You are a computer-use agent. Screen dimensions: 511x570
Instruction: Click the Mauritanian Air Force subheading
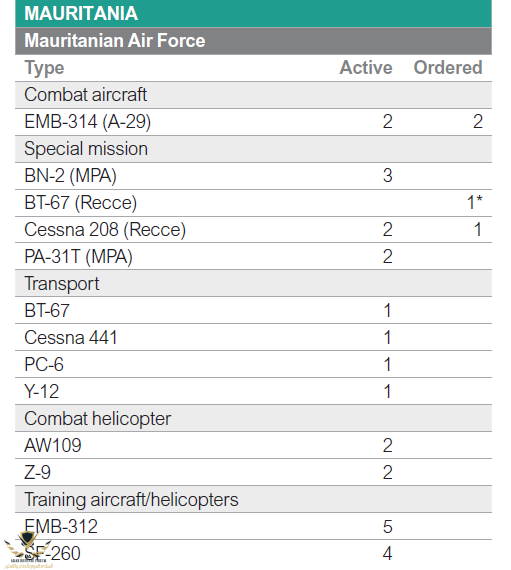(115, 40)
